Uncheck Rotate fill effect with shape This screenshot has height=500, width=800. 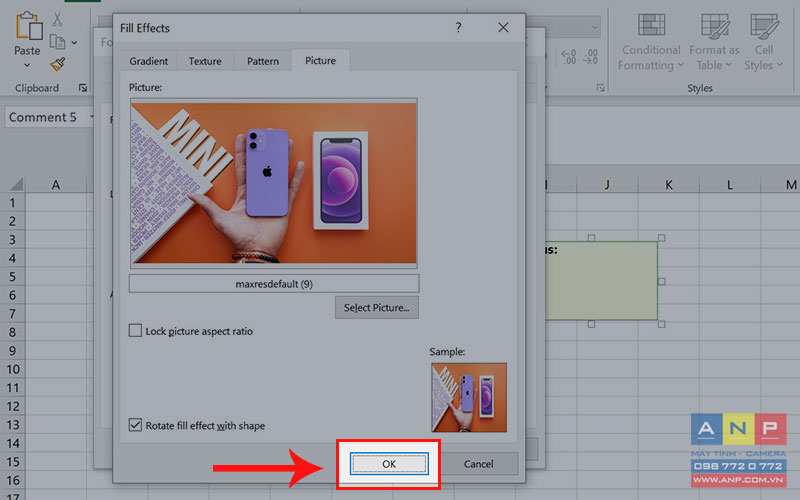[x=135, y=425]
